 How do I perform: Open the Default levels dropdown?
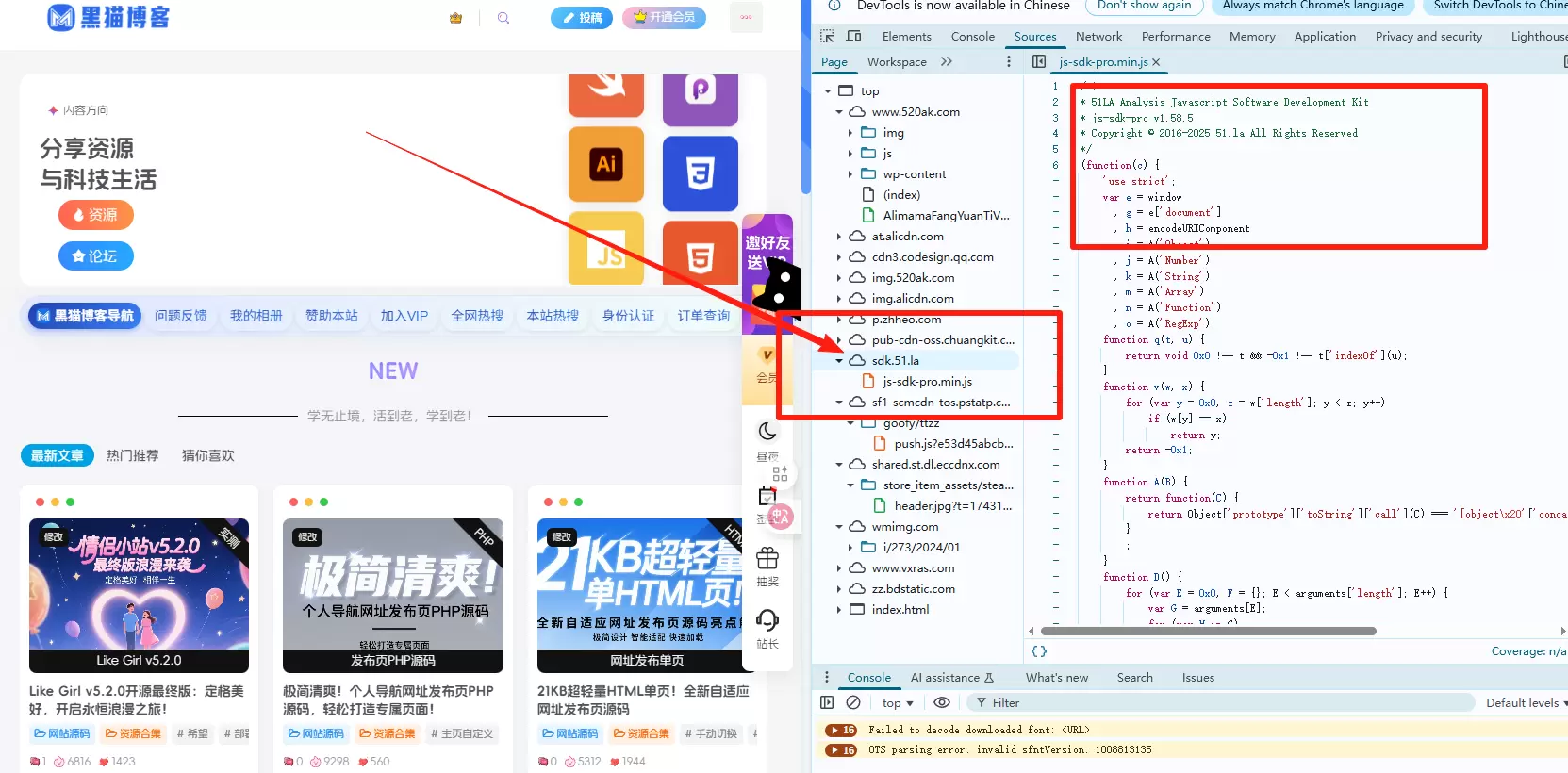(1526, 702)
